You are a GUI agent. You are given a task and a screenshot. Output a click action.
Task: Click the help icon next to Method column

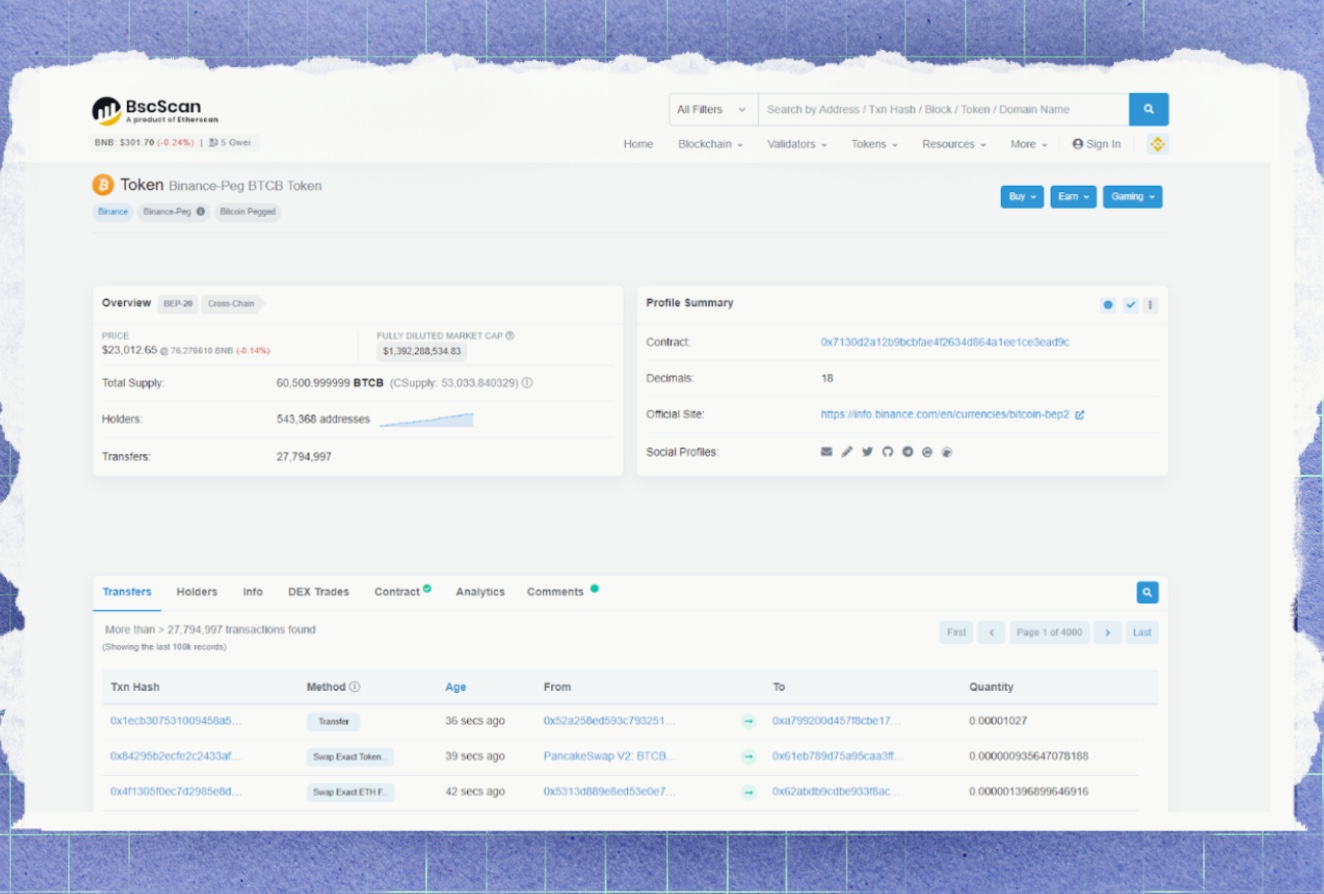(355, 687)
